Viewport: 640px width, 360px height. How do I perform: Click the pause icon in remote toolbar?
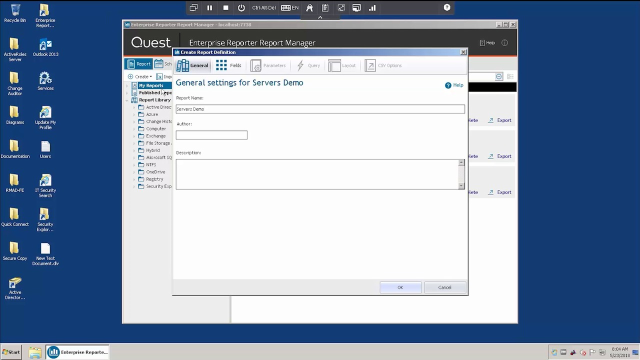click(x=209, y=8)
